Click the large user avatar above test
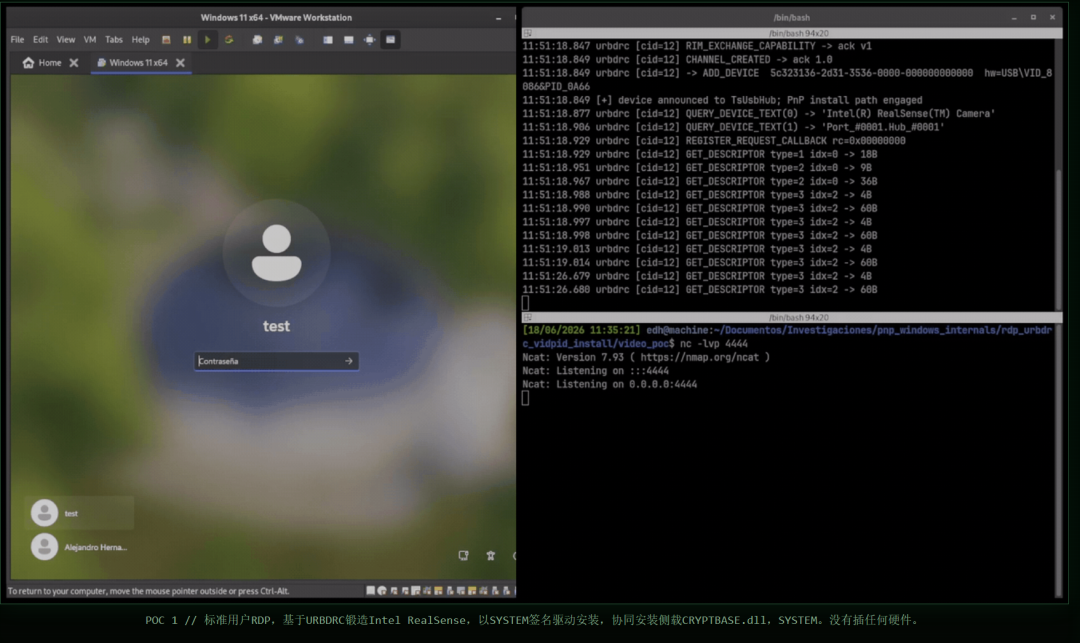 276,253
